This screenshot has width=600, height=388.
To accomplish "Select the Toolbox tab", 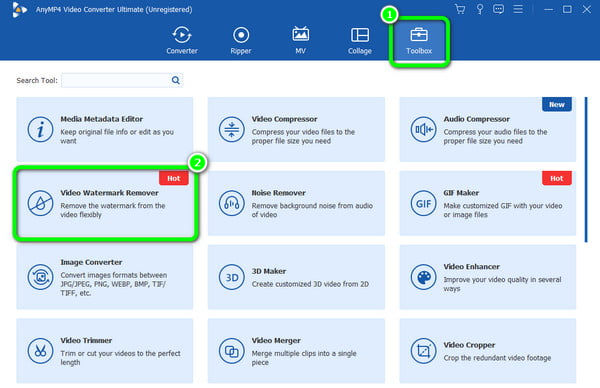I will point(419,40).
